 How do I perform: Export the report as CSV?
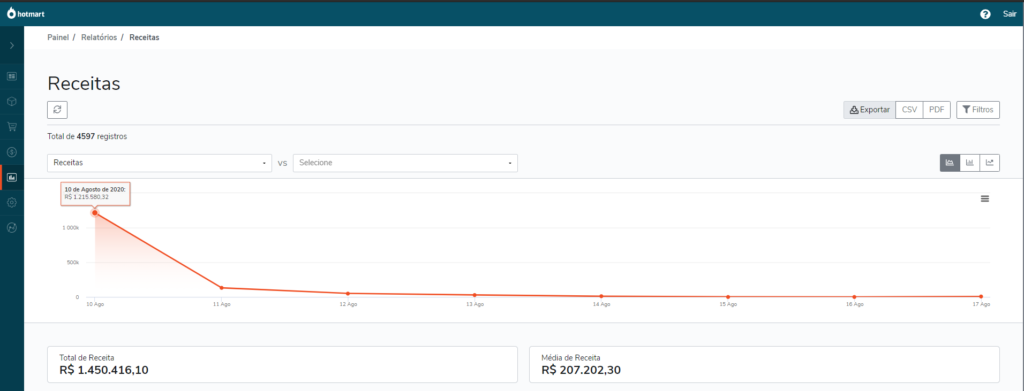click(x=909, y=110)
